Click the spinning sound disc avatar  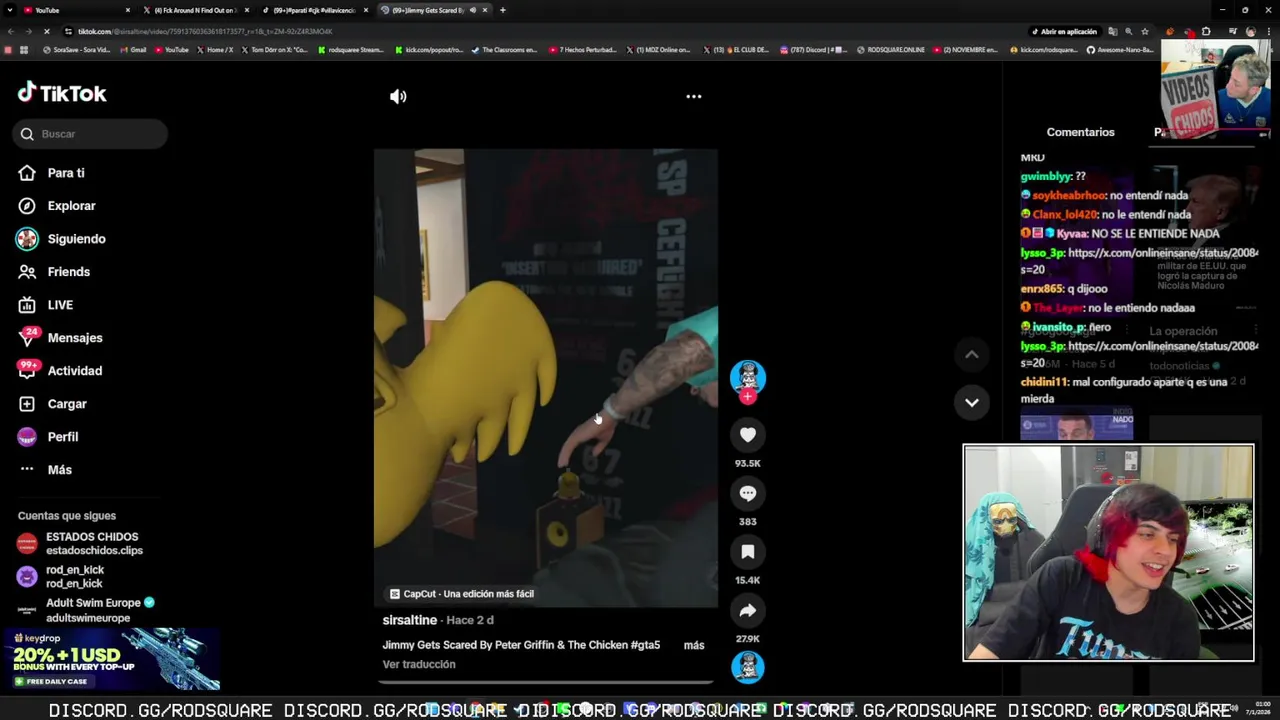[748, 667]
